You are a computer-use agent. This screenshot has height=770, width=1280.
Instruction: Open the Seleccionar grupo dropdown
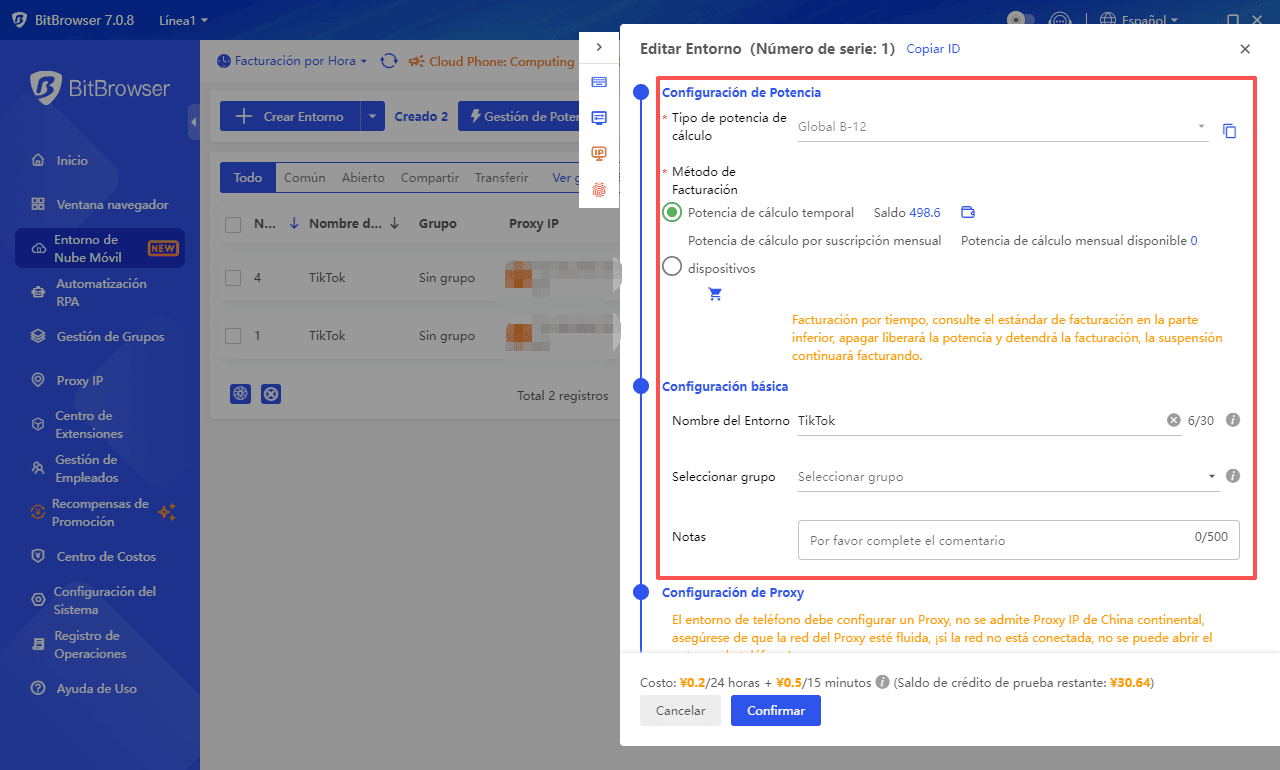pyautogui.click(x=1009, y=477)
